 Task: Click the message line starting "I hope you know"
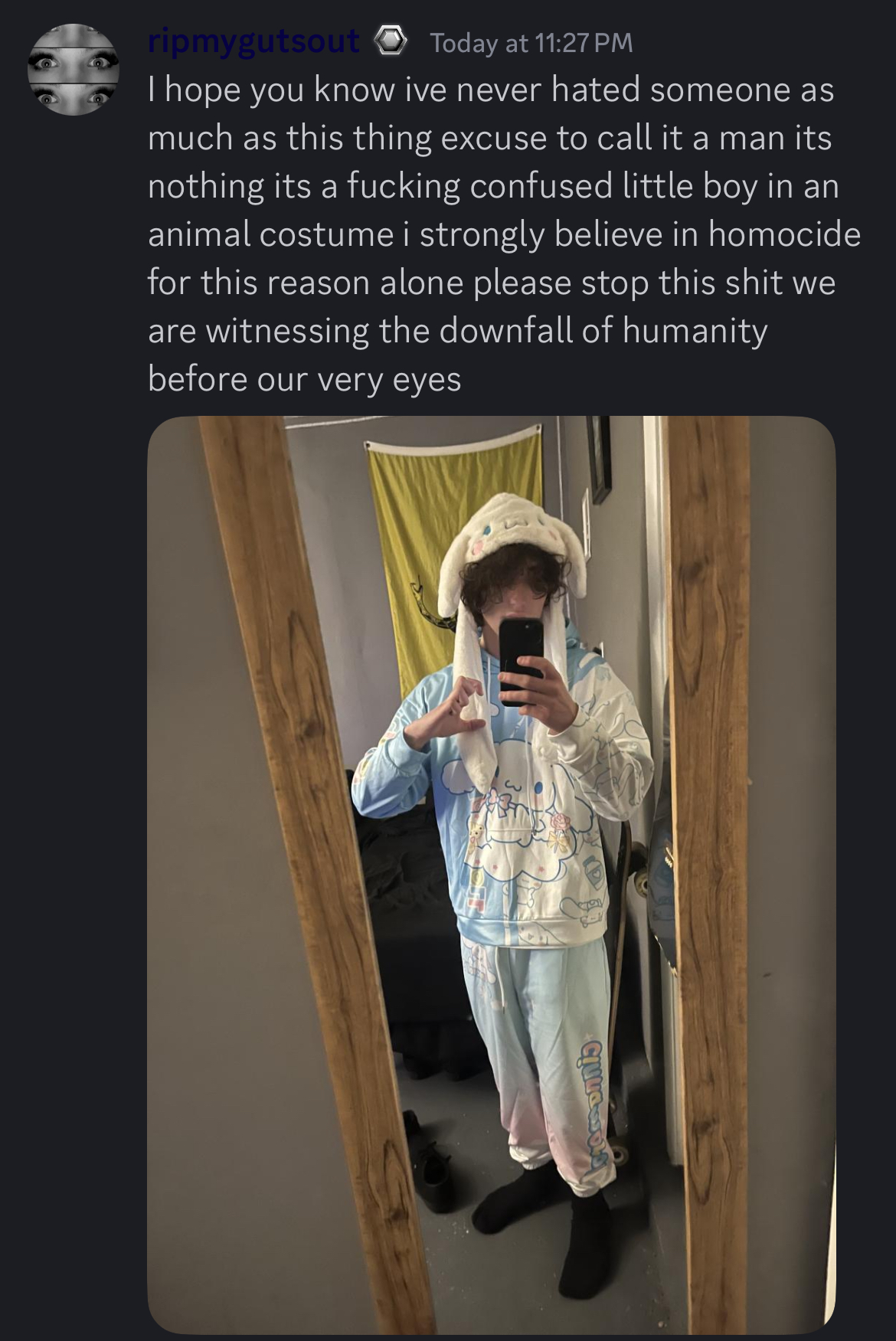pos(491,90)
